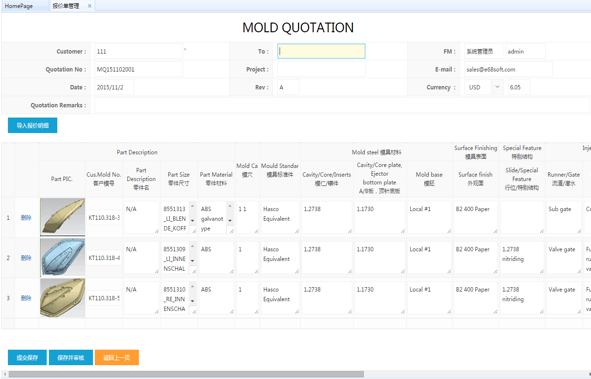The height and width of the screenshot is (379, 591).
Task: Click the first blue submit-save button at bottom
Action: (x=27, y=358)
